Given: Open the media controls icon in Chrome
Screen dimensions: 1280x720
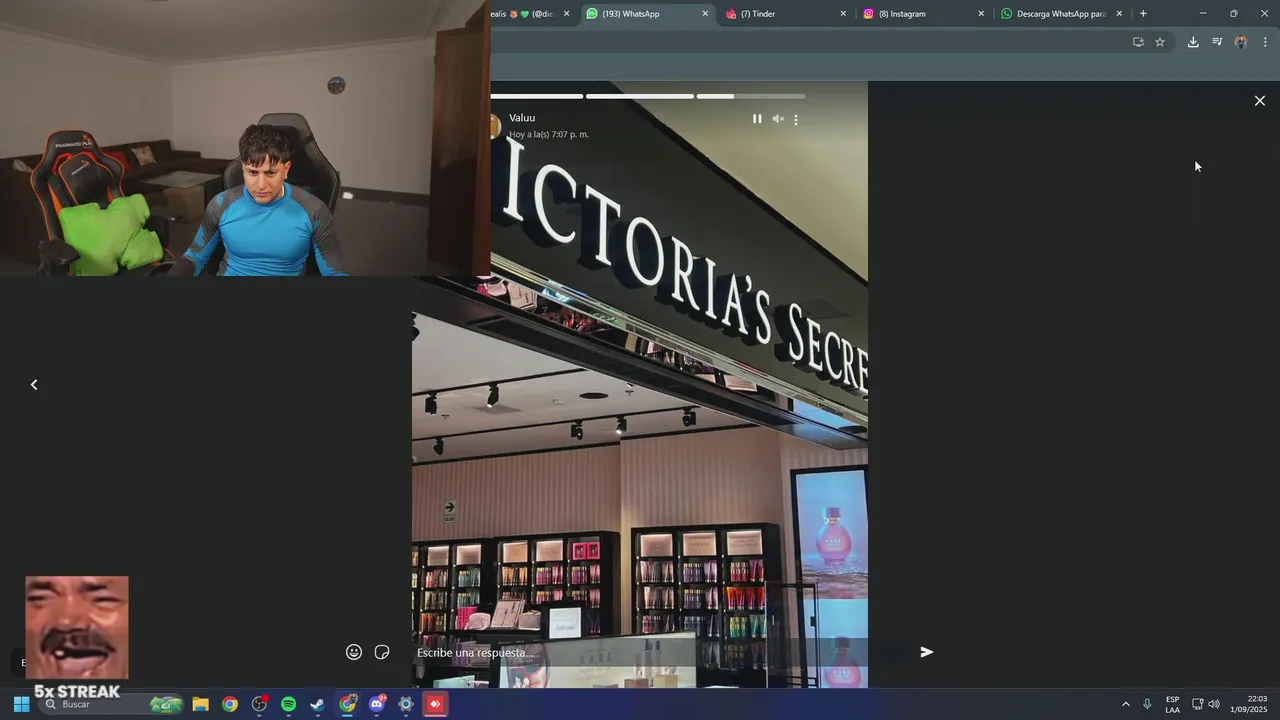Looking at the screenshot, I should [x=1217, y=42].
